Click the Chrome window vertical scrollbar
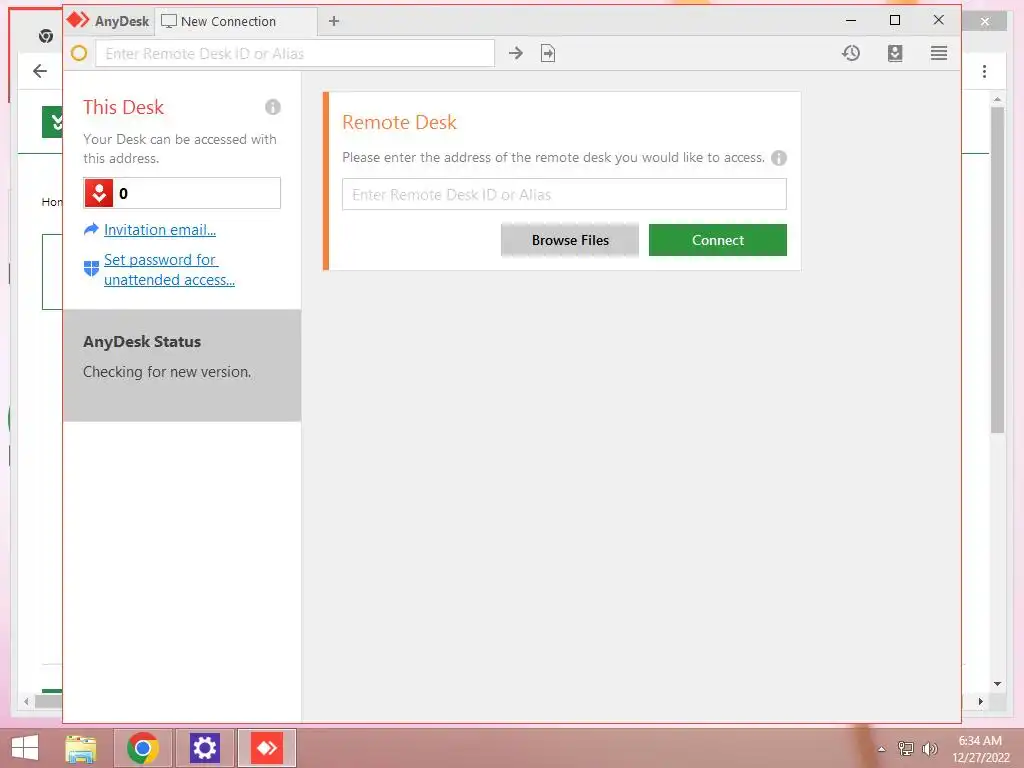1024x768 pixels. coord(997,270)
